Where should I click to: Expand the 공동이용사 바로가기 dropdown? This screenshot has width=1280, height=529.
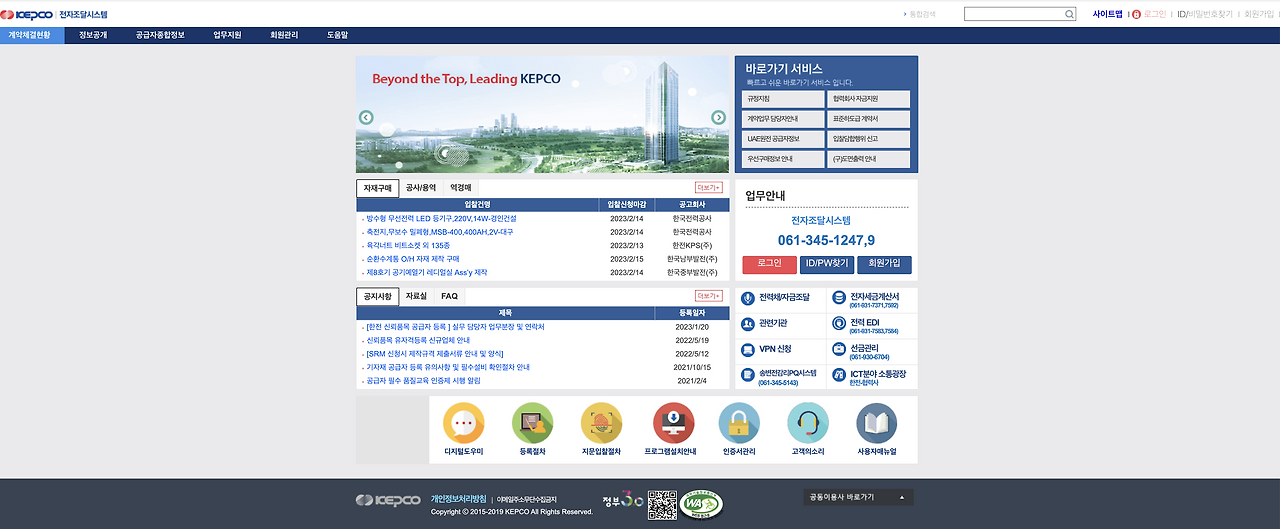[859, 497]
